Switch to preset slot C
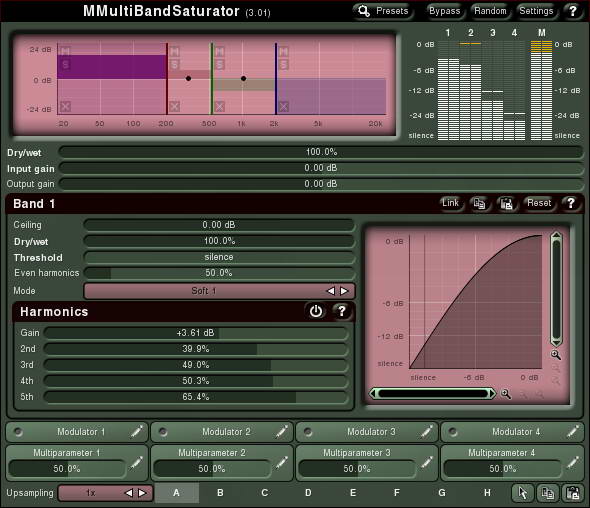This screenshot has height=508, width=590. click(x=265, y=493)
